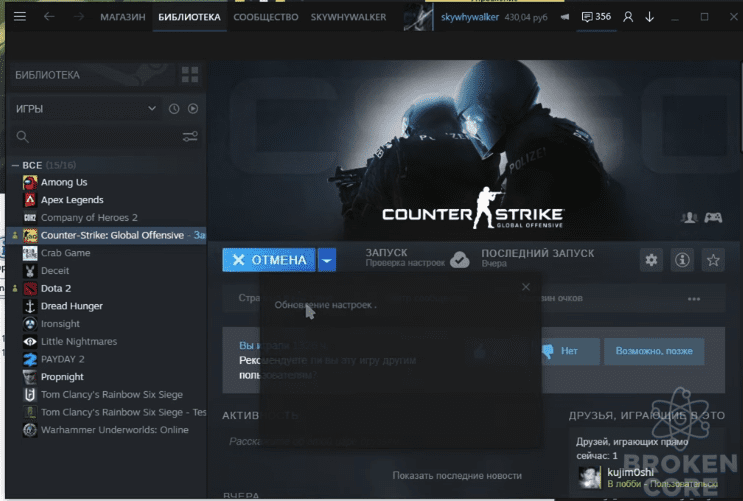Open downloads arrow icon
The image size is (743, 501).
point(650,17)
